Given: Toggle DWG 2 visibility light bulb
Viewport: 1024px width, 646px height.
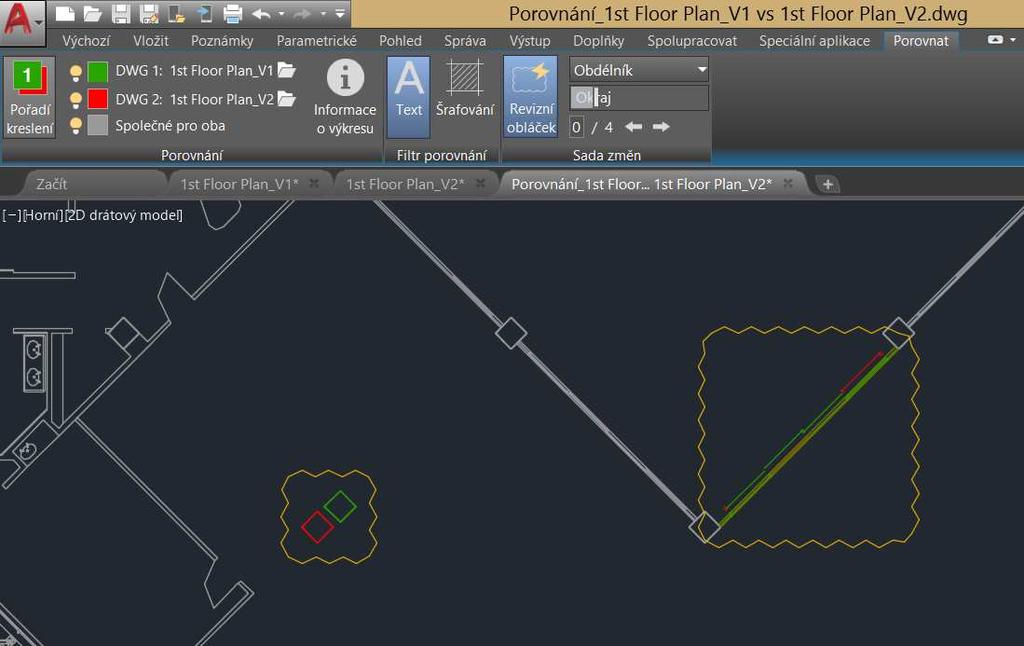Looking at the screenshot, I should pyautogui.click(x=76, y=100).
